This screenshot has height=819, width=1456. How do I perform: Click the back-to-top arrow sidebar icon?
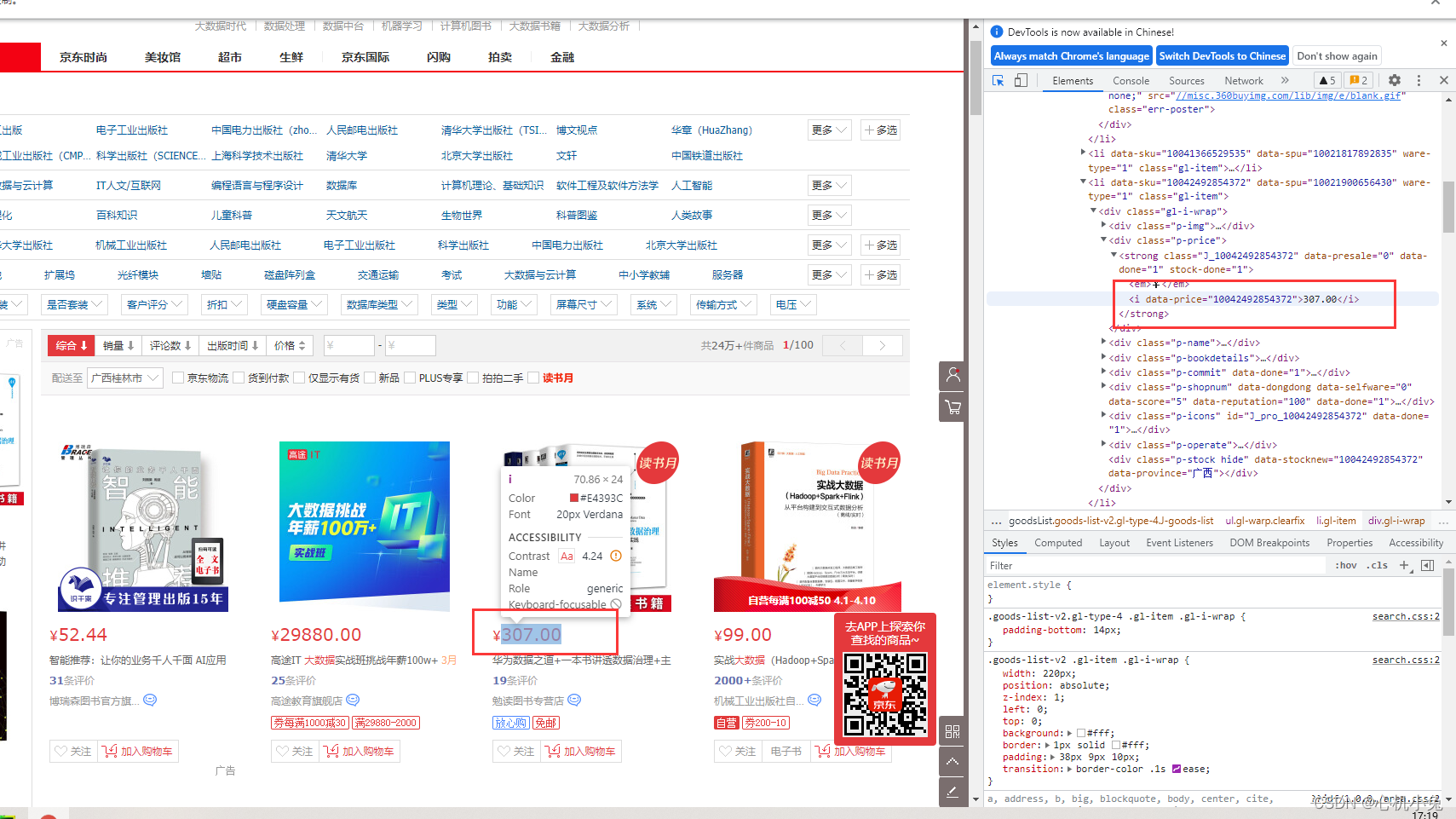(x=952, y=761)
